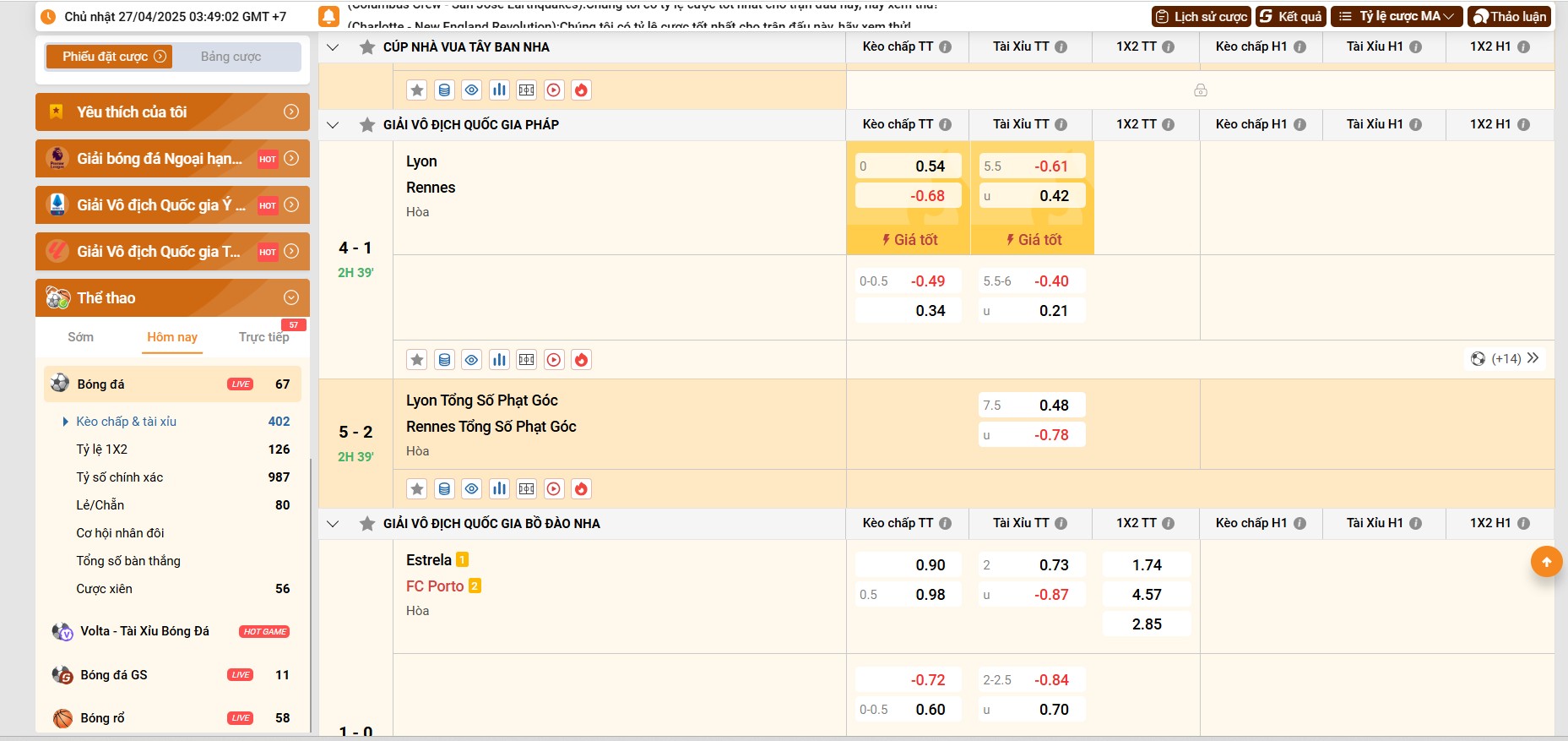Open Tỷ số chính xác market link
The image size is (1568, 741).
pyautogui.click(x=120, y=477)
